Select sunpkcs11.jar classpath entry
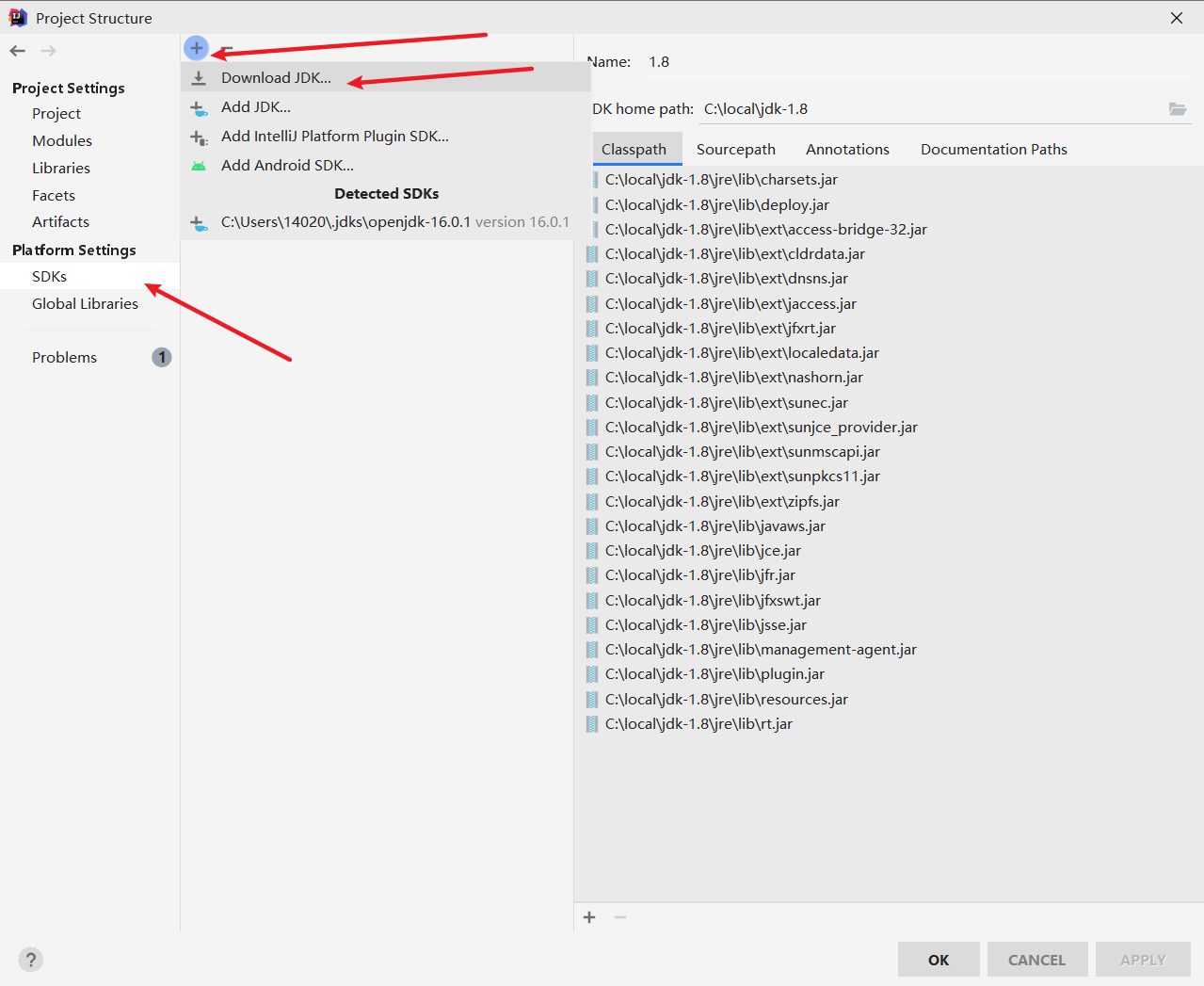 coord(743,477)
